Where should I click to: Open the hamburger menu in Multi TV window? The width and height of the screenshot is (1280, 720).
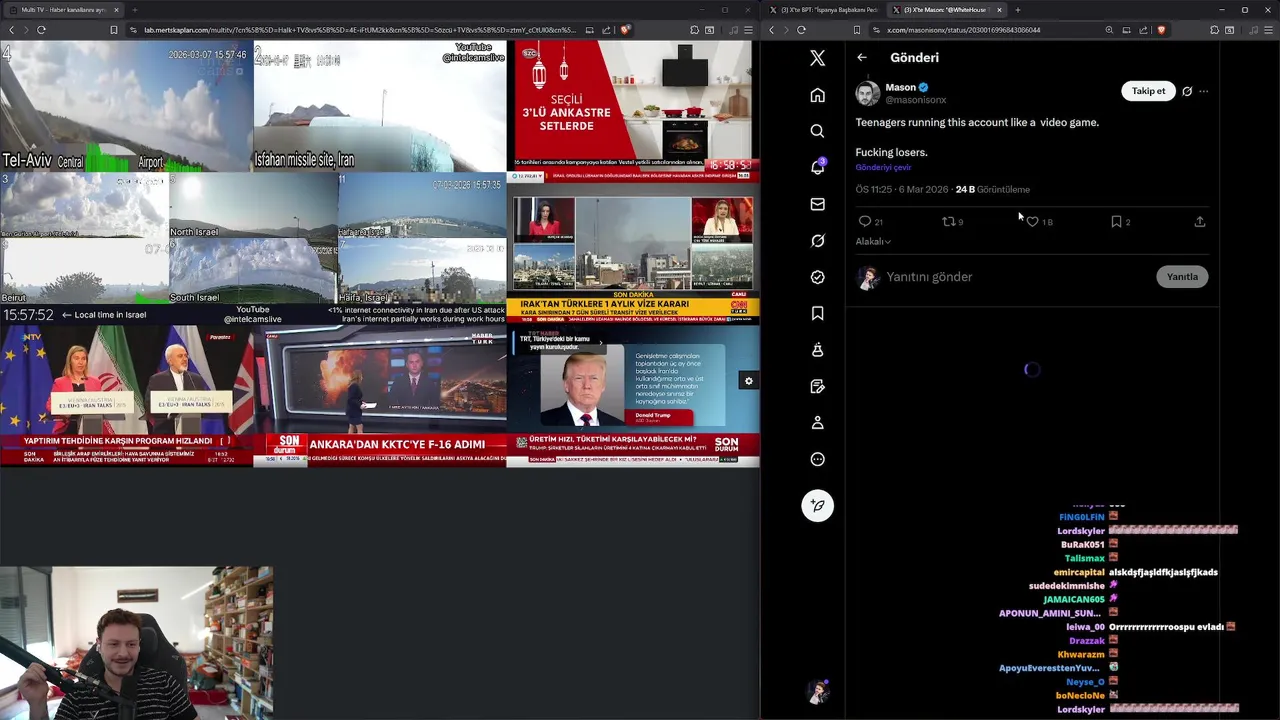click(748, 30)
